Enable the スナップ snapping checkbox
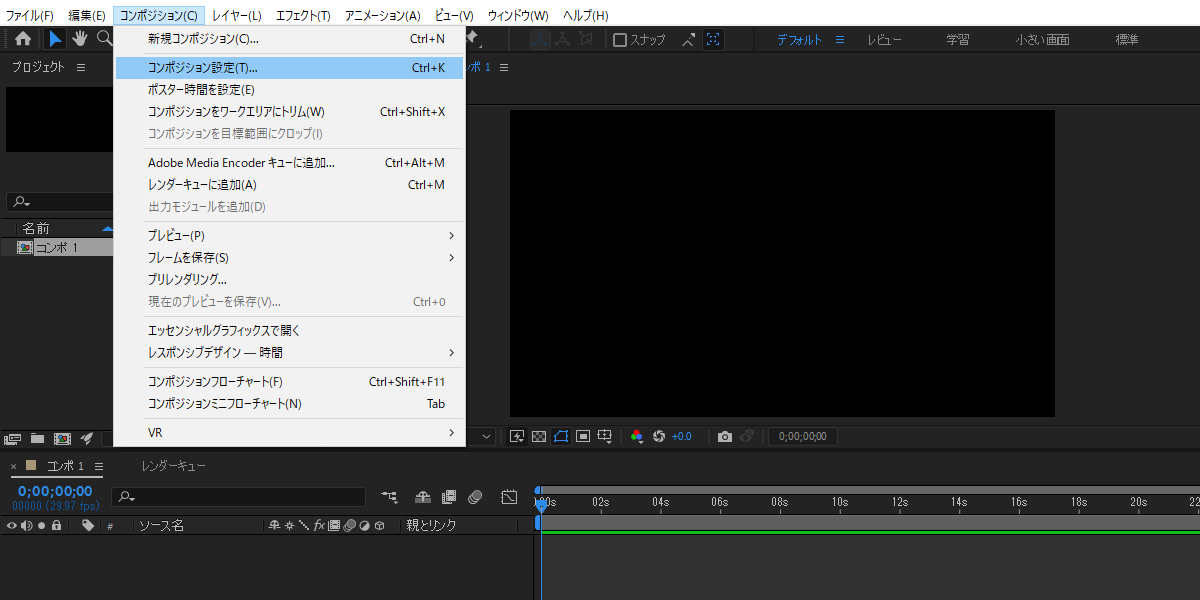 click(x=620, y=40)
